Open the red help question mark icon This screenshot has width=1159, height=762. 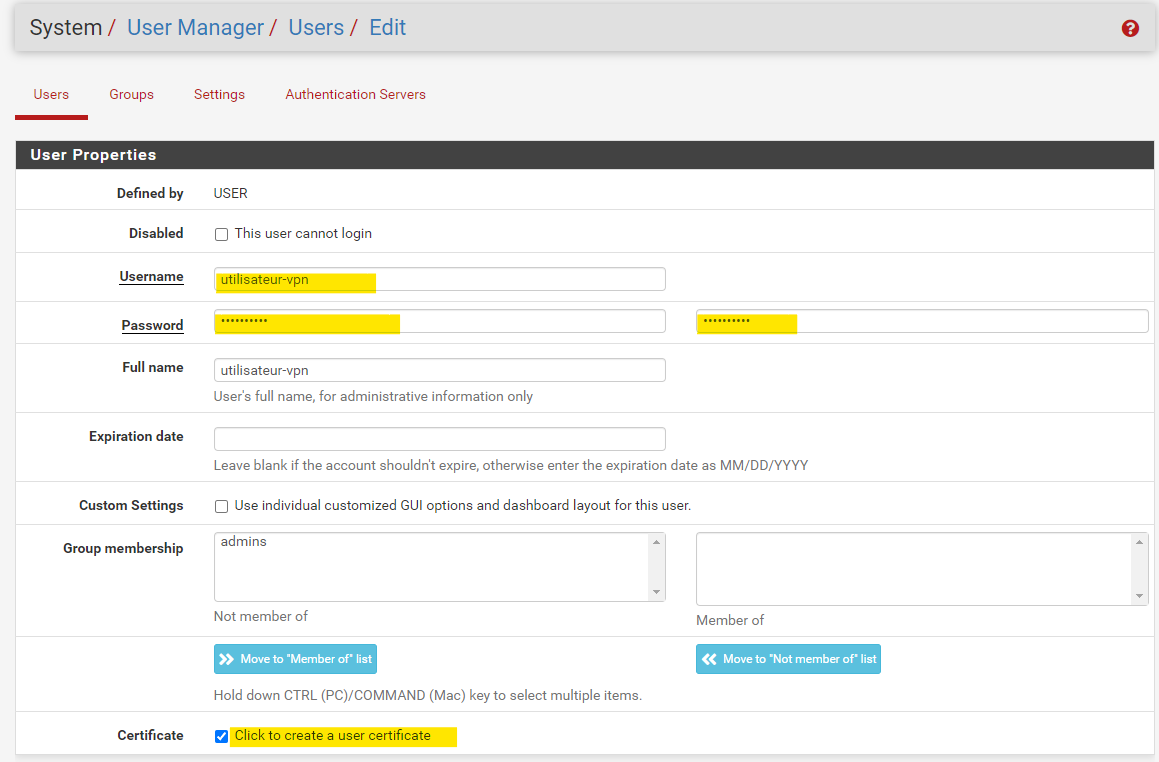pos(1130,28)
